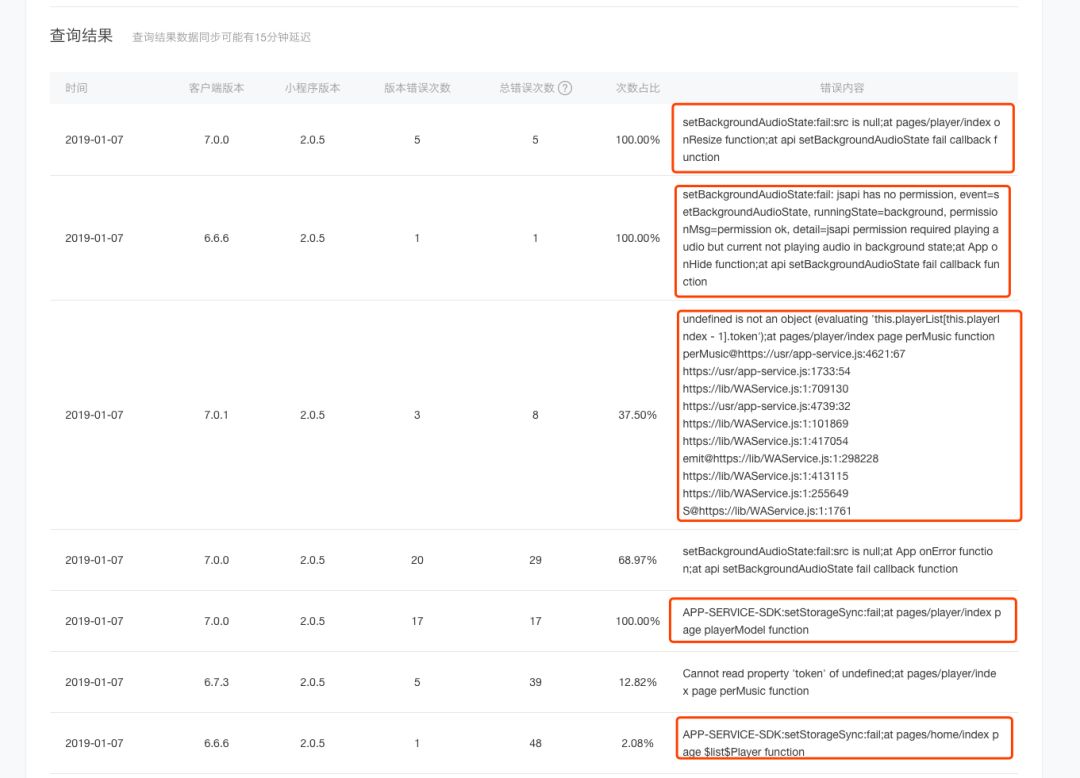1080x778 pixels.
Task: Select the 68.97% percentage cell
Action: pos(638,560)
